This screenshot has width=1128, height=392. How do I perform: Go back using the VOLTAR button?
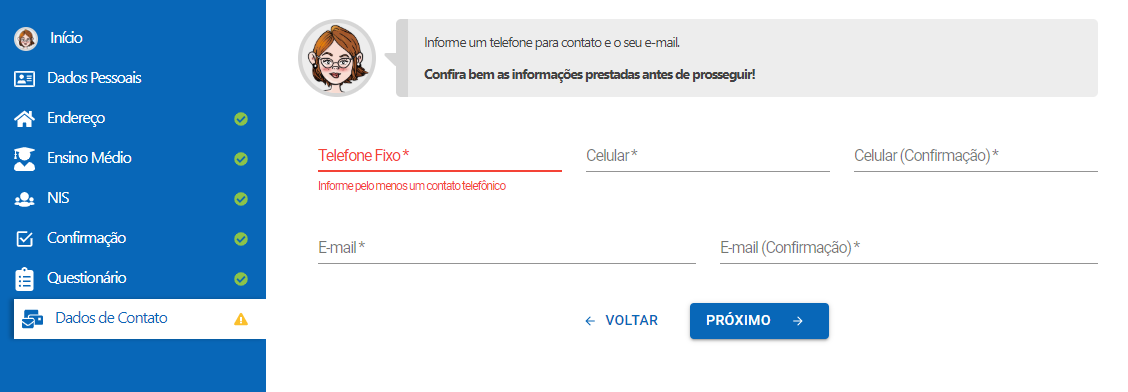click(x=622, y=321)
